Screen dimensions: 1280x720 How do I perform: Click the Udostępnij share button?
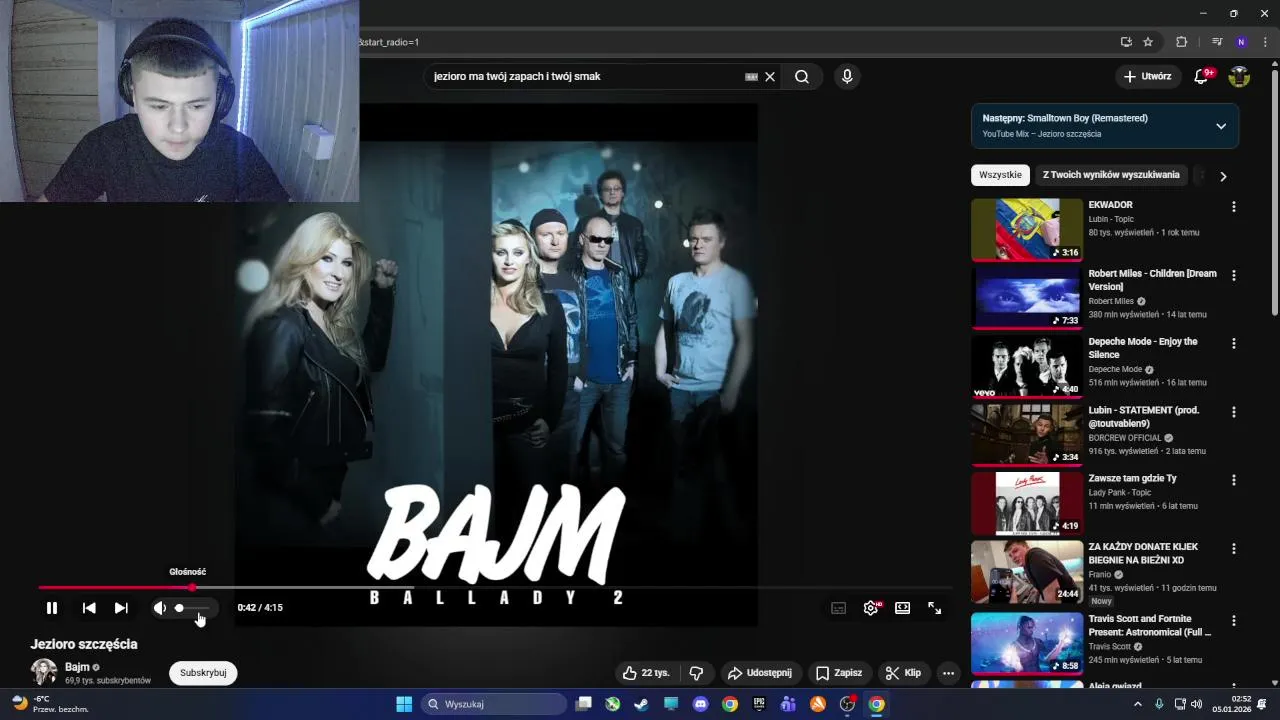click(x=759, y=673)
